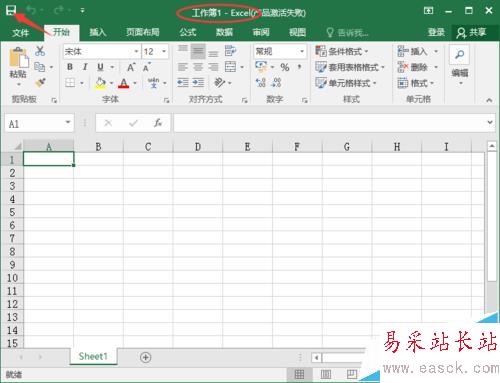Image resolution: width=500 pixels, height=383 pixels.
Task: Click the Increase Decimal icon
Action: click(x=261, y=82)
